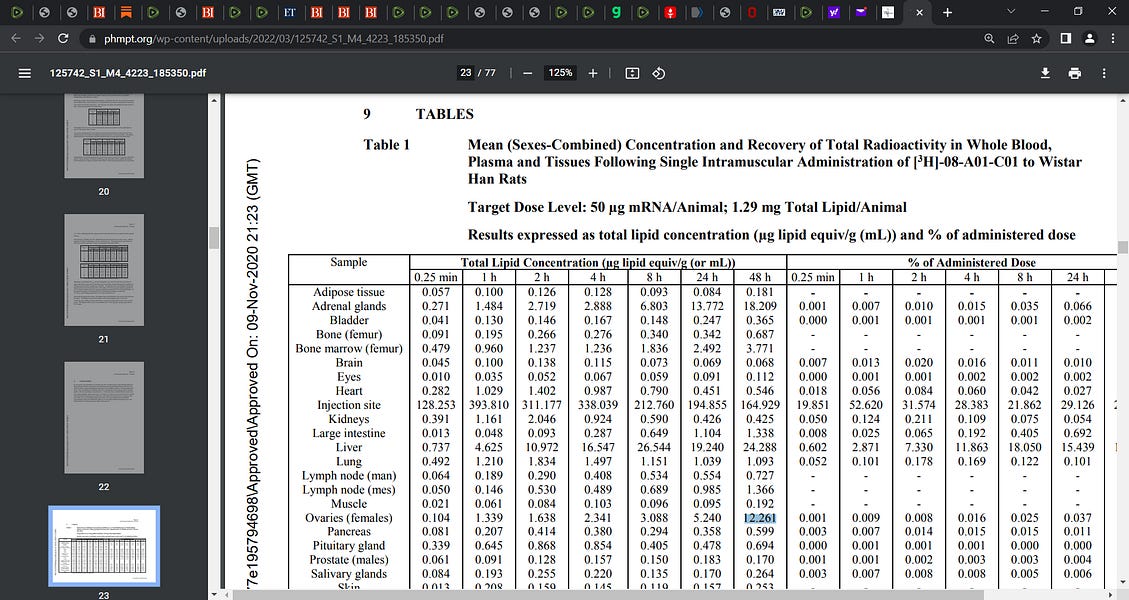This screenshot has width=1129, height=600.
Task: Reload the current page
Action: coord(62,38)
